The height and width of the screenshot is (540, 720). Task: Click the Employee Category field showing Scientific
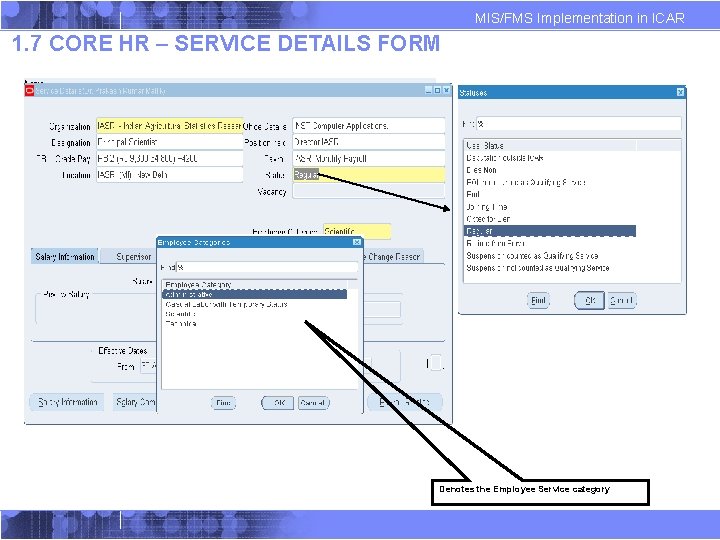(x=357, y=231)
